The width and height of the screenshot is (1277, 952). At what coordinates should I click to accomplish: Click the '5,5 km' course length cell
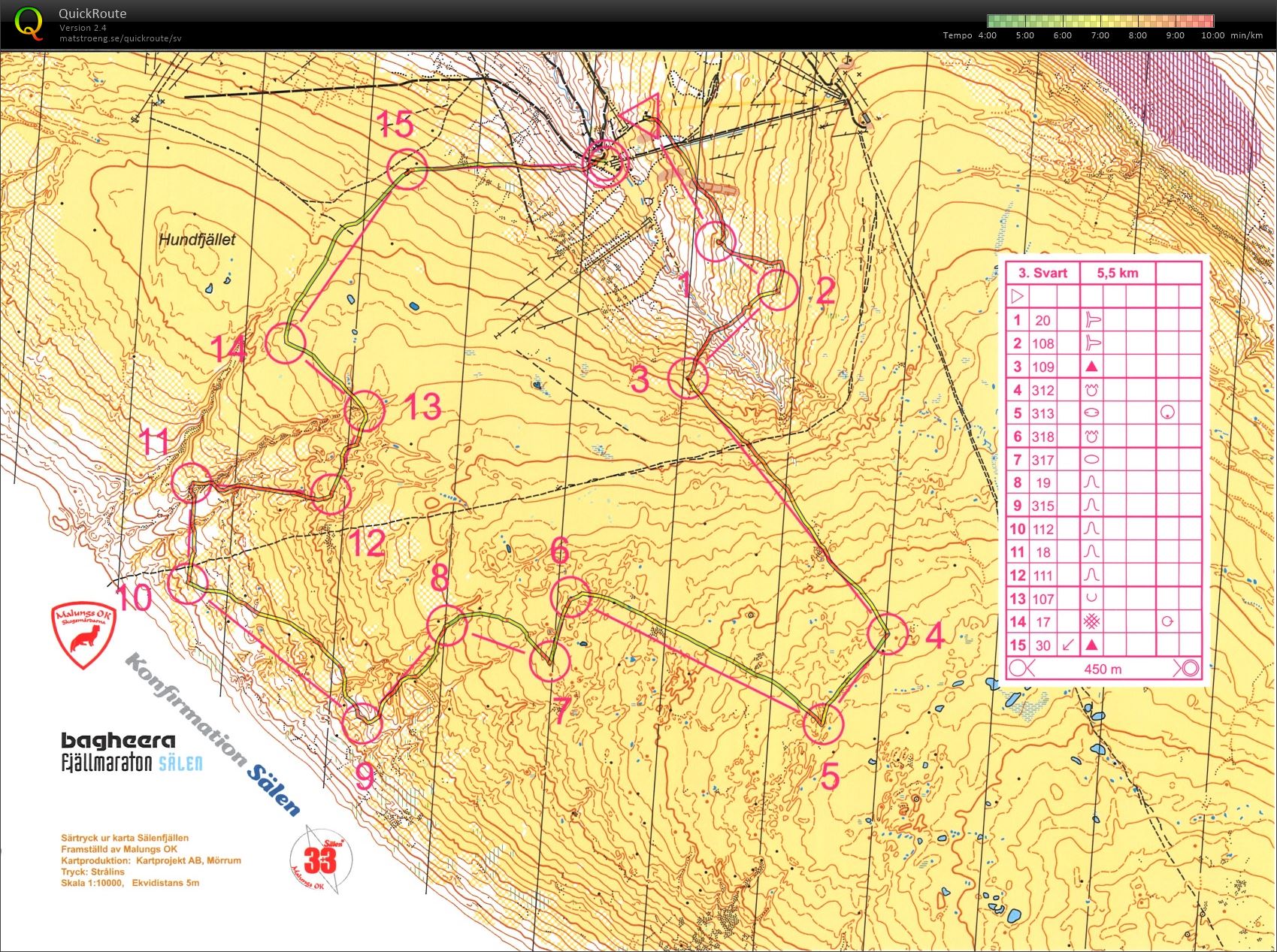point(1117,273)
